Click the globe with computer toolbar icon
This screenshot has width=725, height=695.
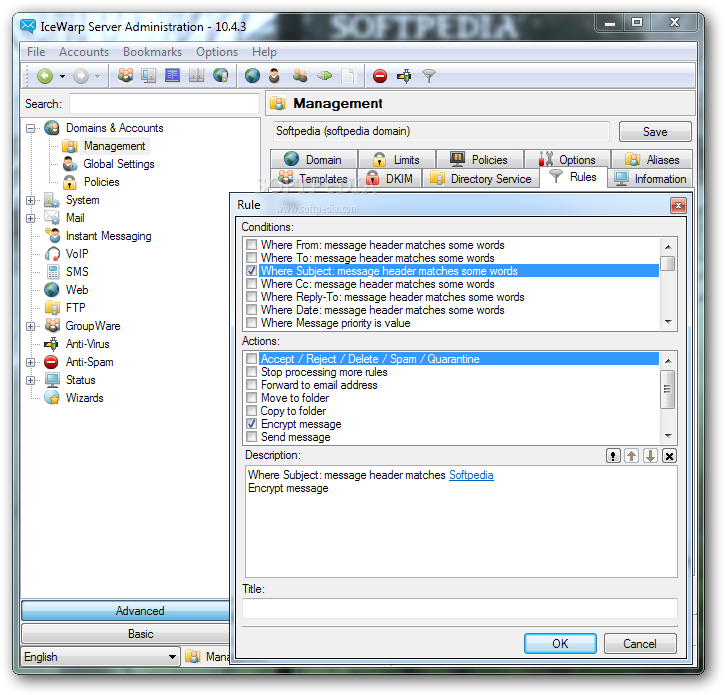pyautogui.click(x=221, y=75)
